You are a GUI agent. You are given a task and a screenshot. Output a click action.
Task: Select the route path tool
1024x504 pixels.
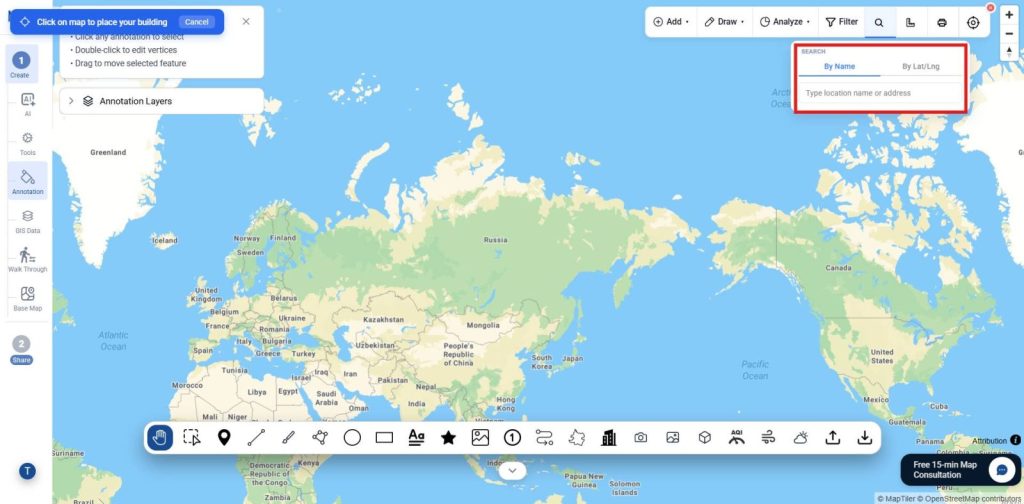(544, 437)
